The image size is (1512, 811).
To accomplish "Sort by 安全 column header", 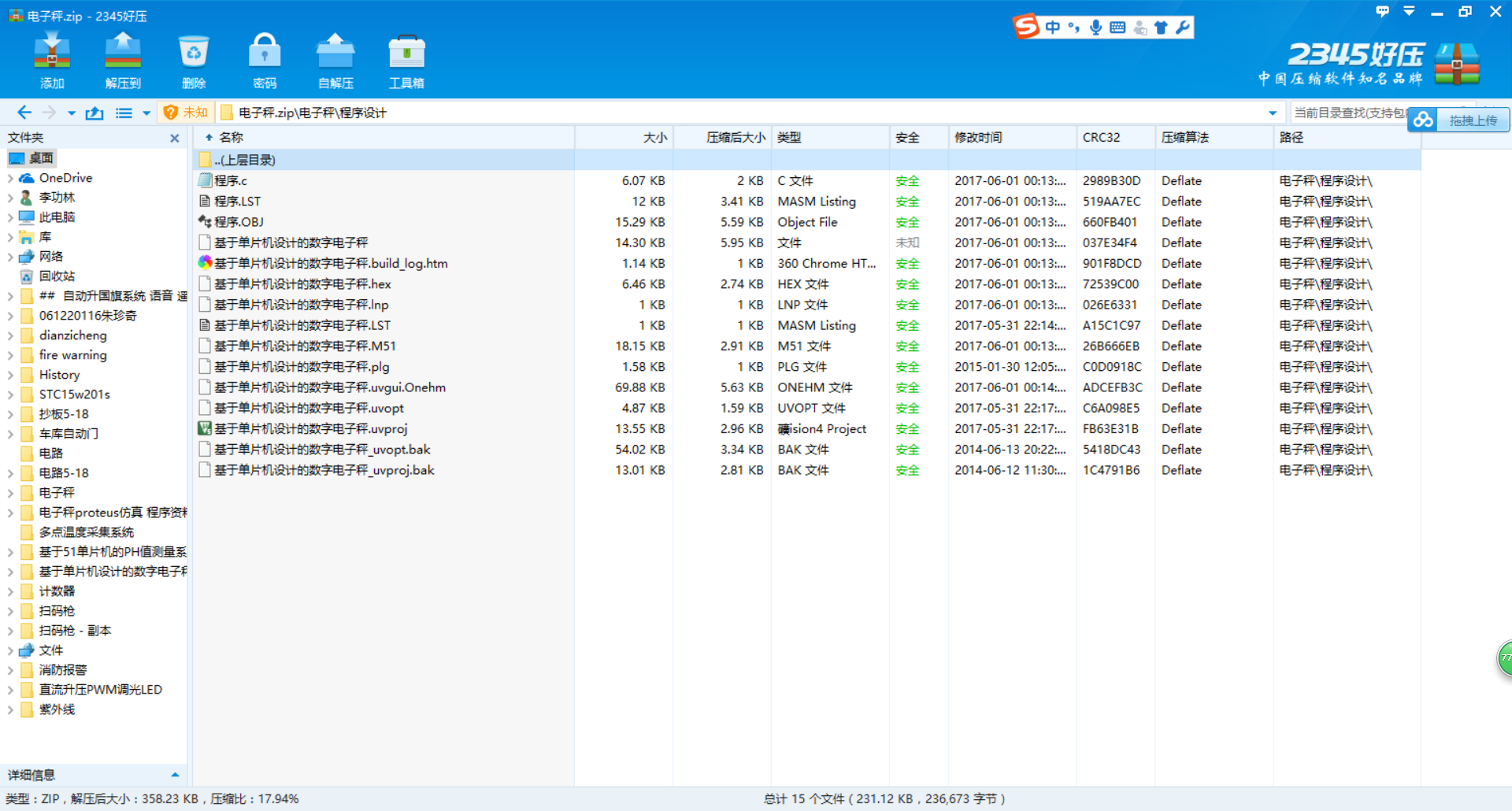I will [918, 137].
